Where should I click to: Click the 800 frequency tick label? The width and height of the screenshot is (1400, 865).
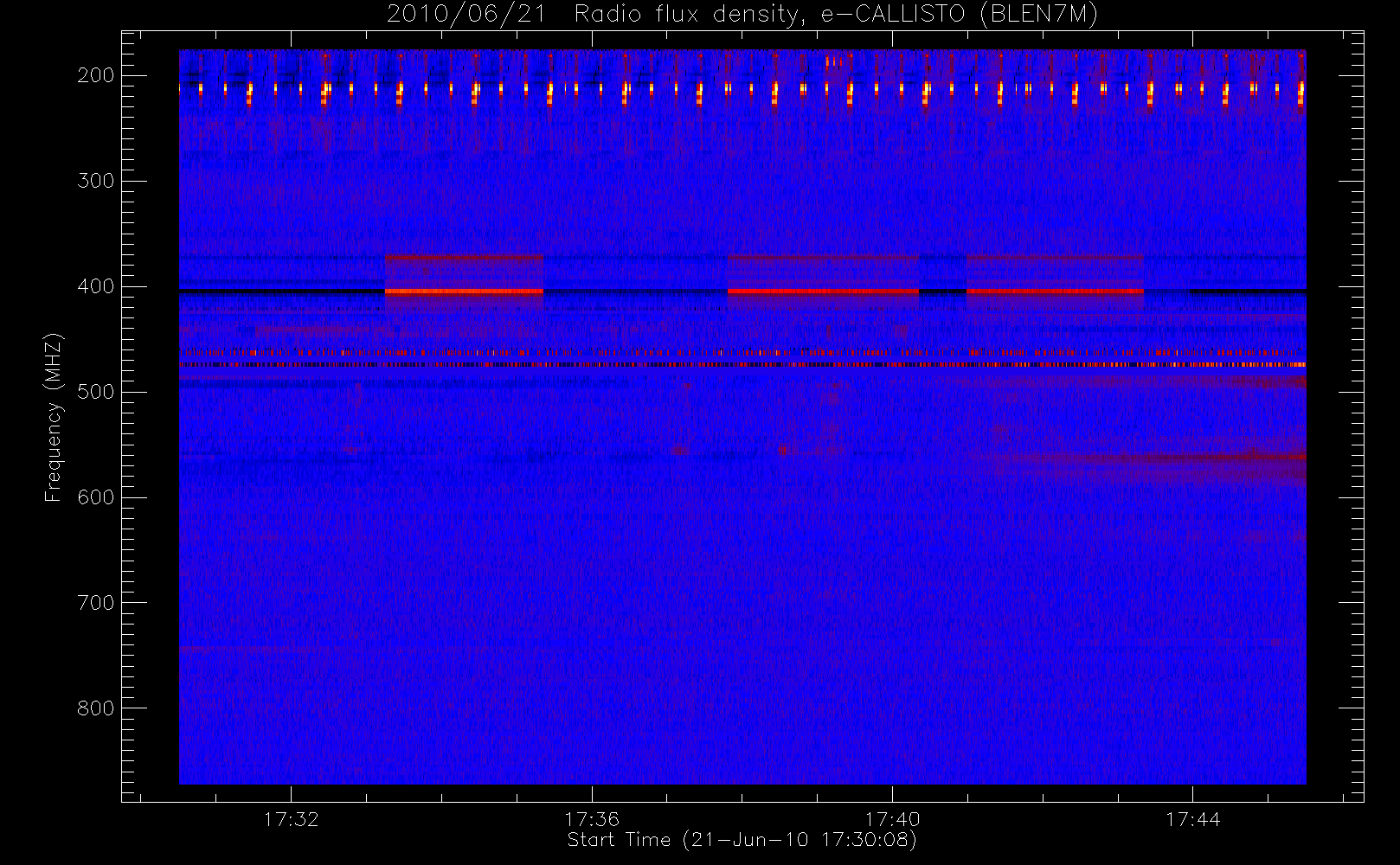[96, 708]
